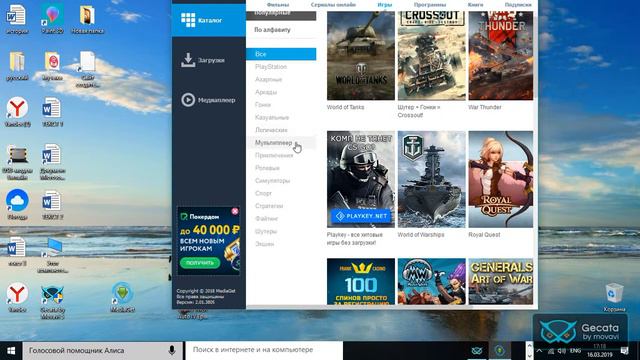Click the Gecata owl taskbar icon
Viewport: 640px width, 360px height.
pyautogui.click(x=477, y=351)
